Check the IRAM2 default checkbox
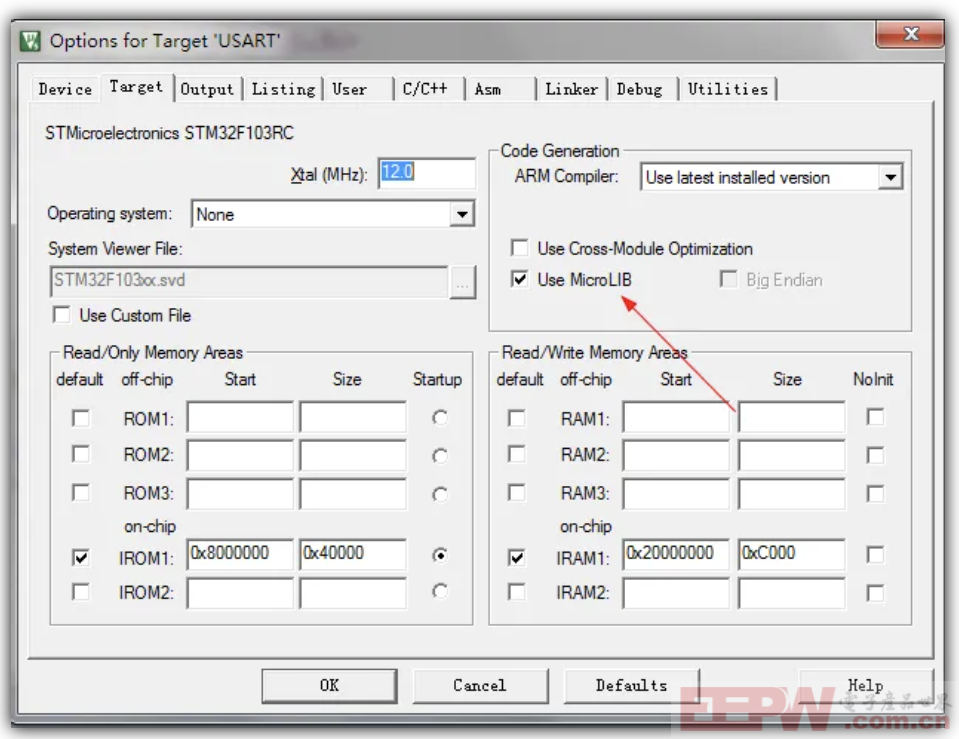Viewport: 959px width, 739px height. tap(517, 592)
